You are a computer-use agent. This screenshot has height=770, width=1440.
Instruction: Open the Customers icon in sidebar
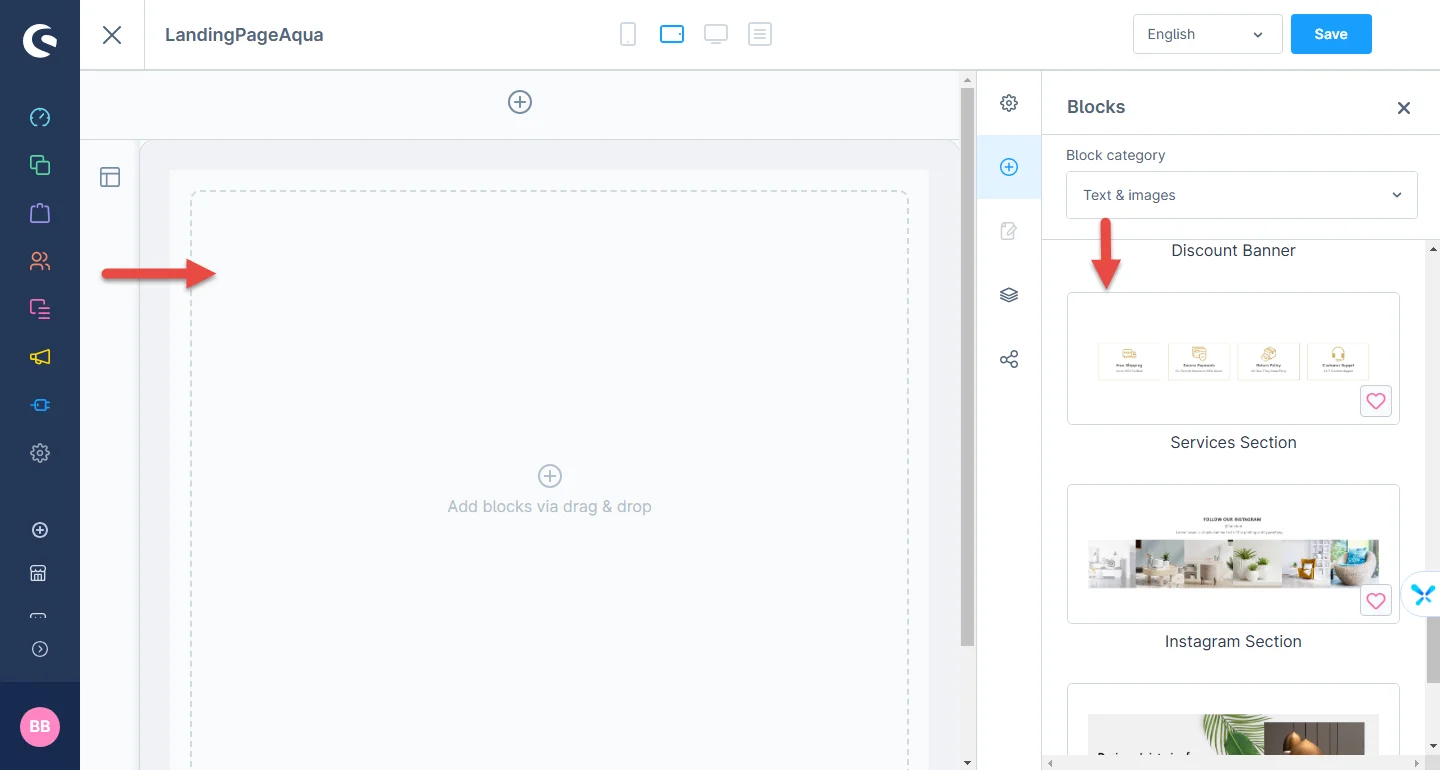click(40, 261)
